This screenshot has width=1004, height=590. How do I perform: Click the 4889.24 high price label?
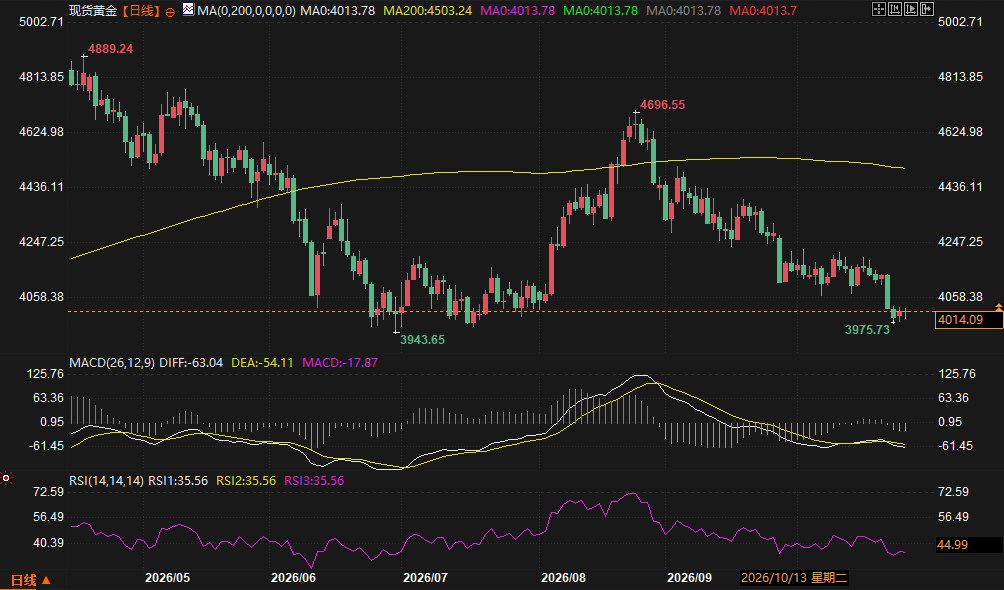pos(111,49)
